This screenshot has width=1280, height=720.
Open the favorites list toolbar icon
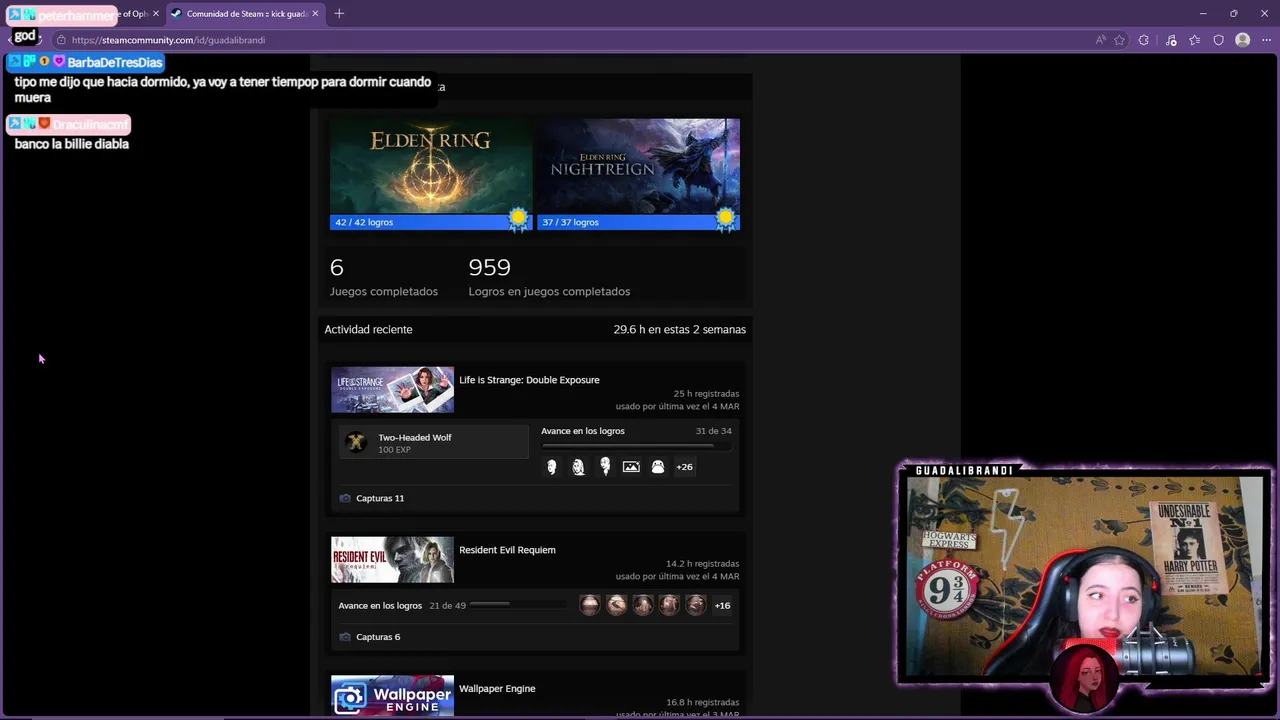(x=1194, y=40)
